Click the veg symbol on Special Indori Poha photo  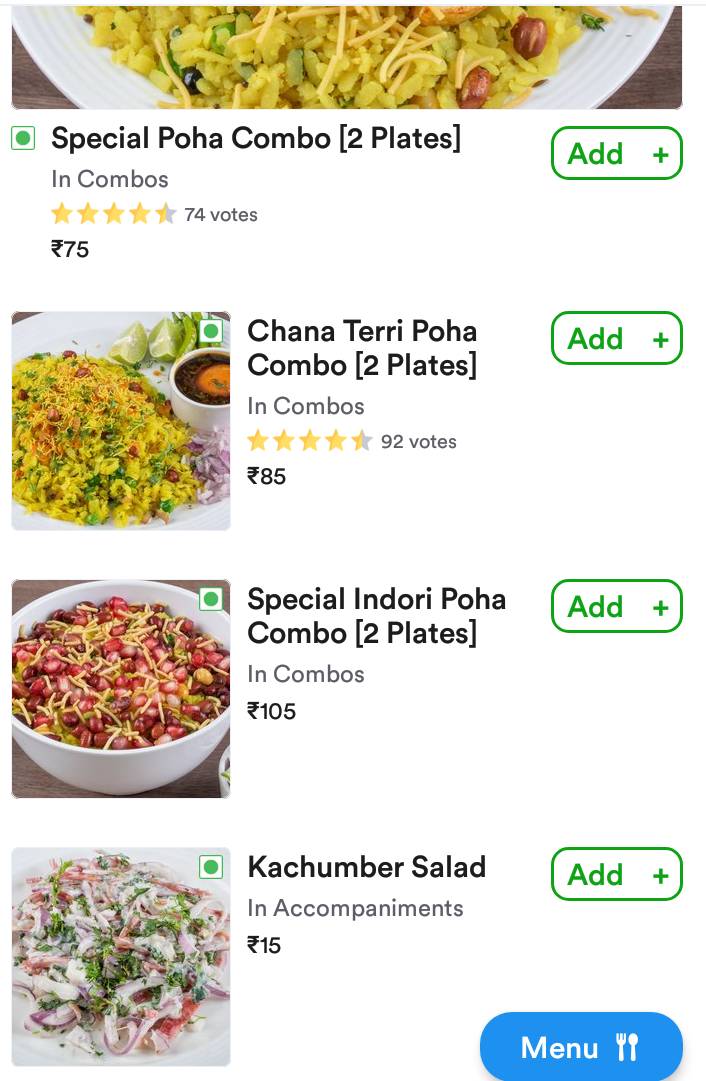coord(212,599)
